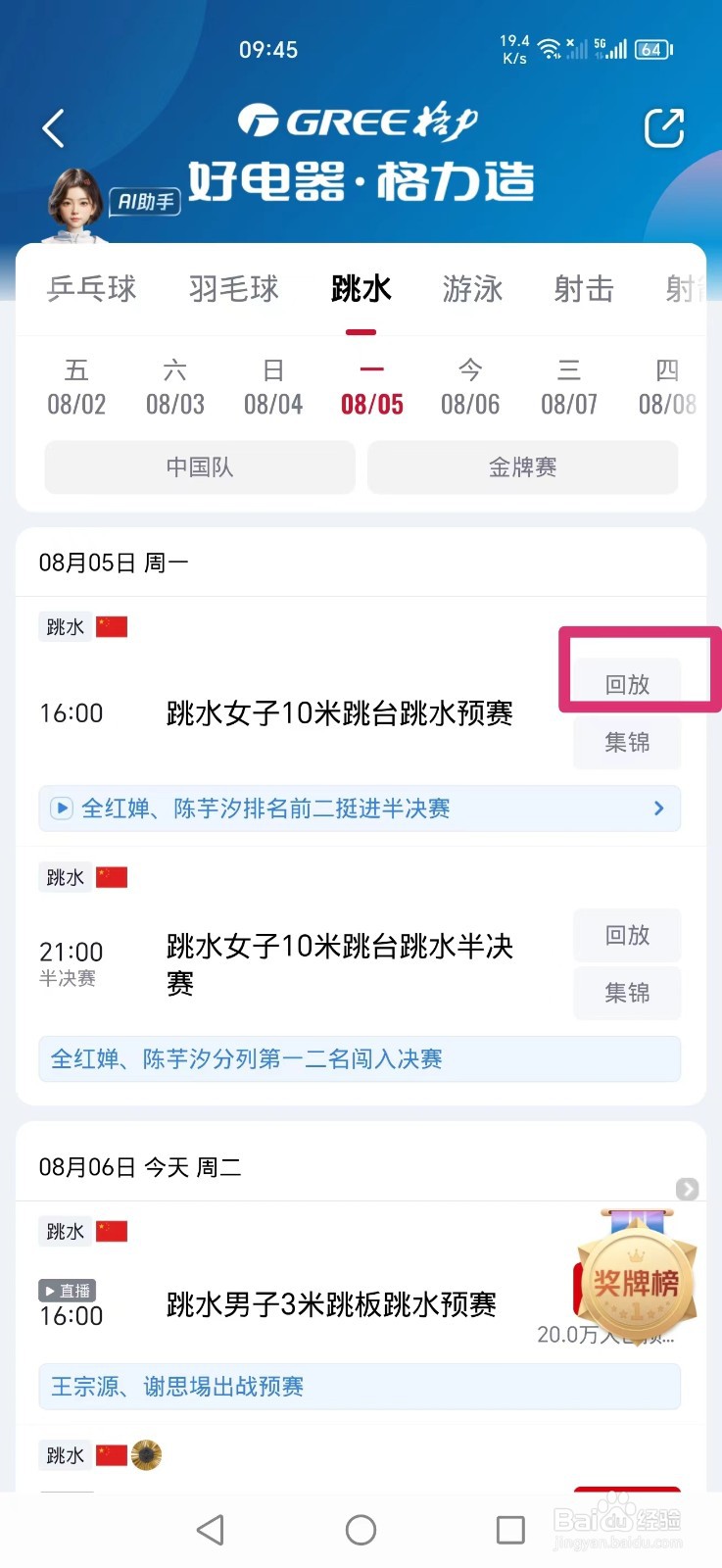Image resolution: width=722 pixels, height=1568 pixels.
Task: Toggle the 金牌赛 filter
Action: coord(522,467)
